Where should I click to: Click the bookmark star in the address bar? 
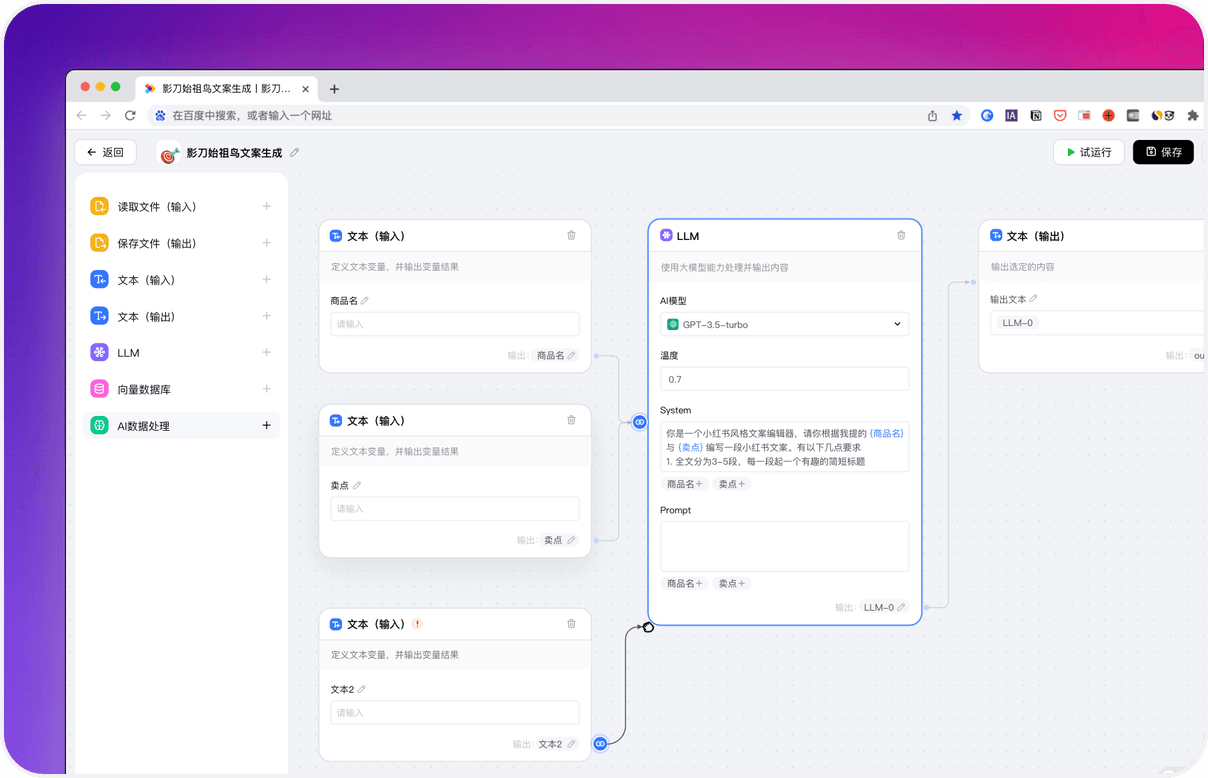coord(957,116)
